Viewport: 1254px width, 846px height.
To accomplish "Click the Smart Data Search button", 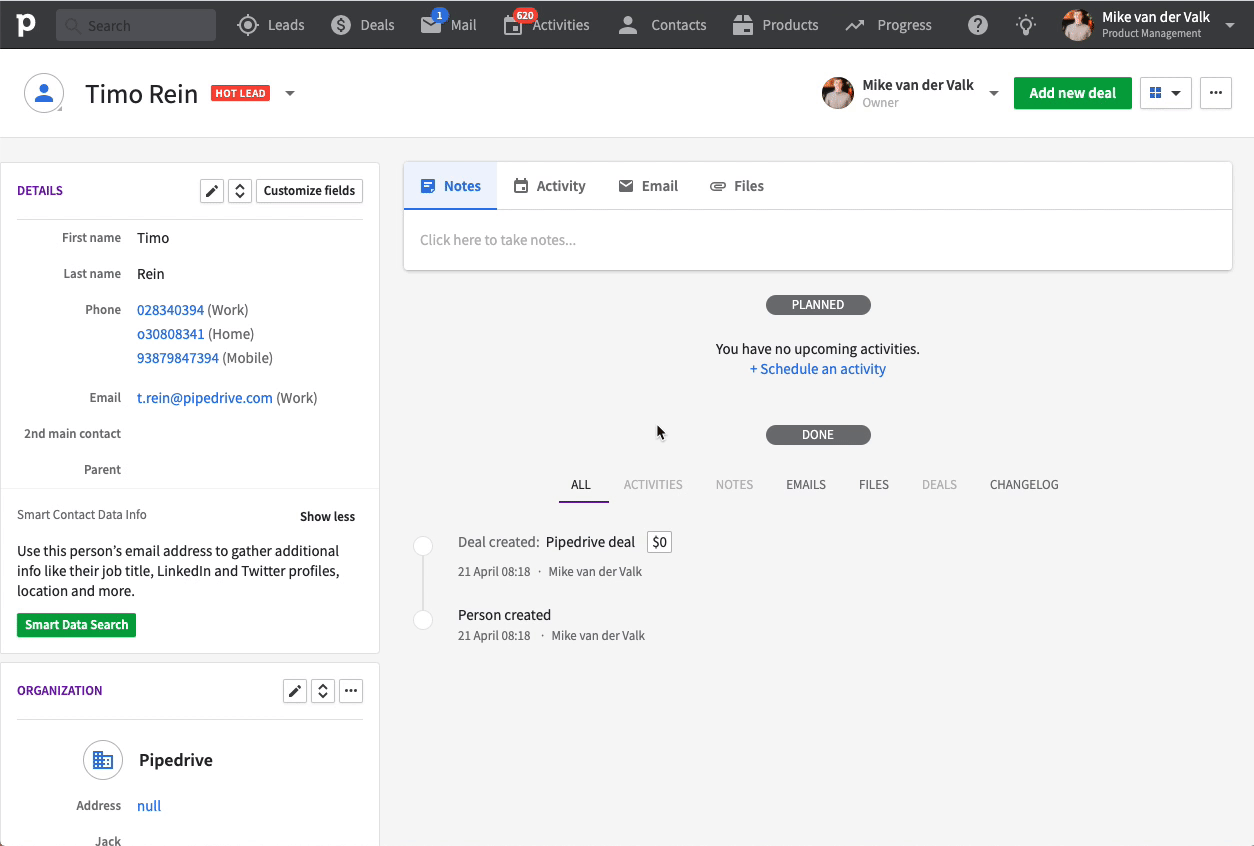I will (x=77, y=625).
